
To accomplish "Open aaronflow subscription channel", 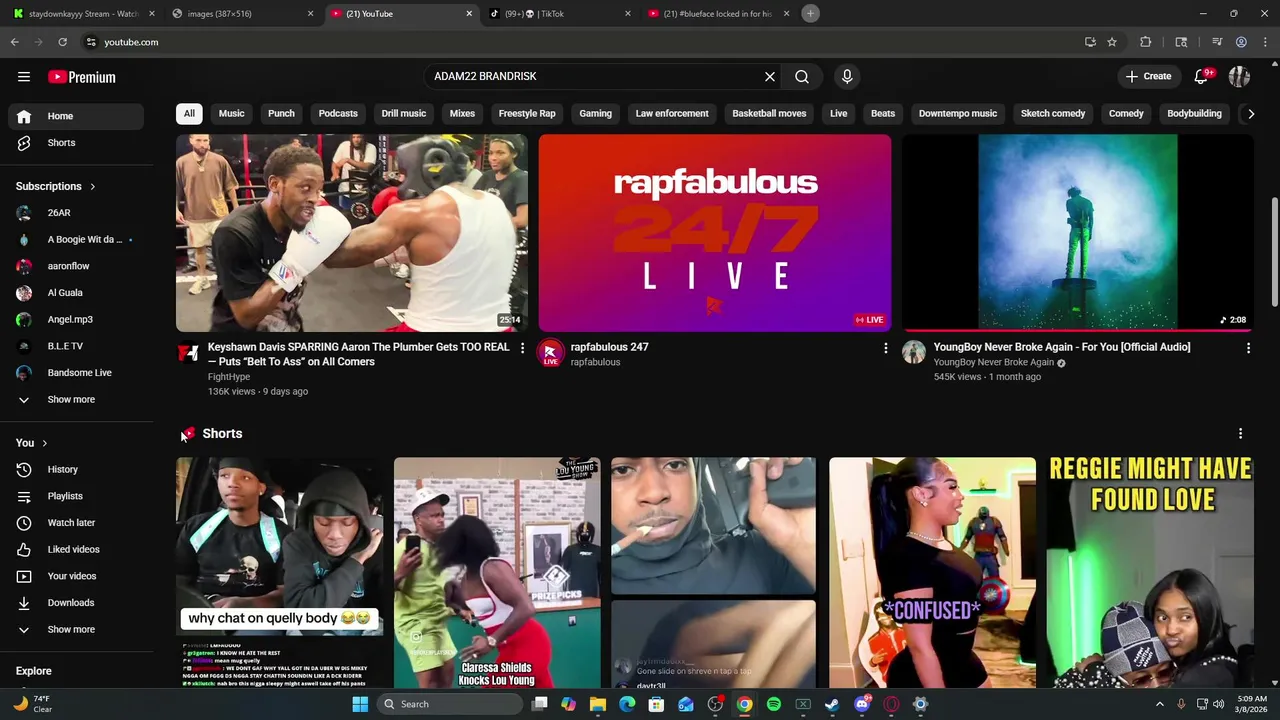I will point(76,266).
